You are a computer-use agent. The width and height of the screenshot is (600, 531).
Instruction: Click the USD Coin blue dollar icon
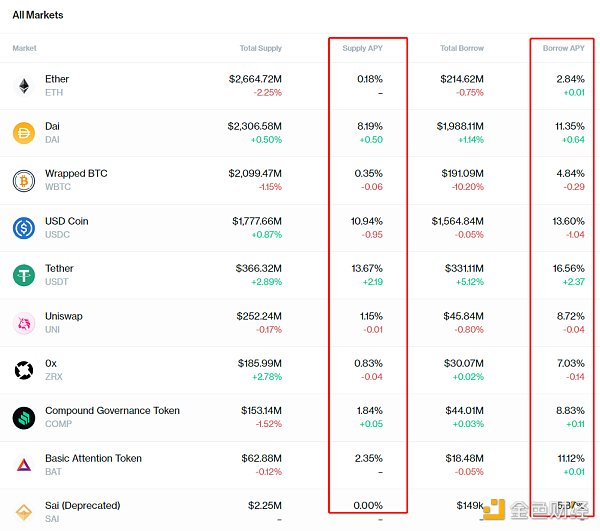24,228
